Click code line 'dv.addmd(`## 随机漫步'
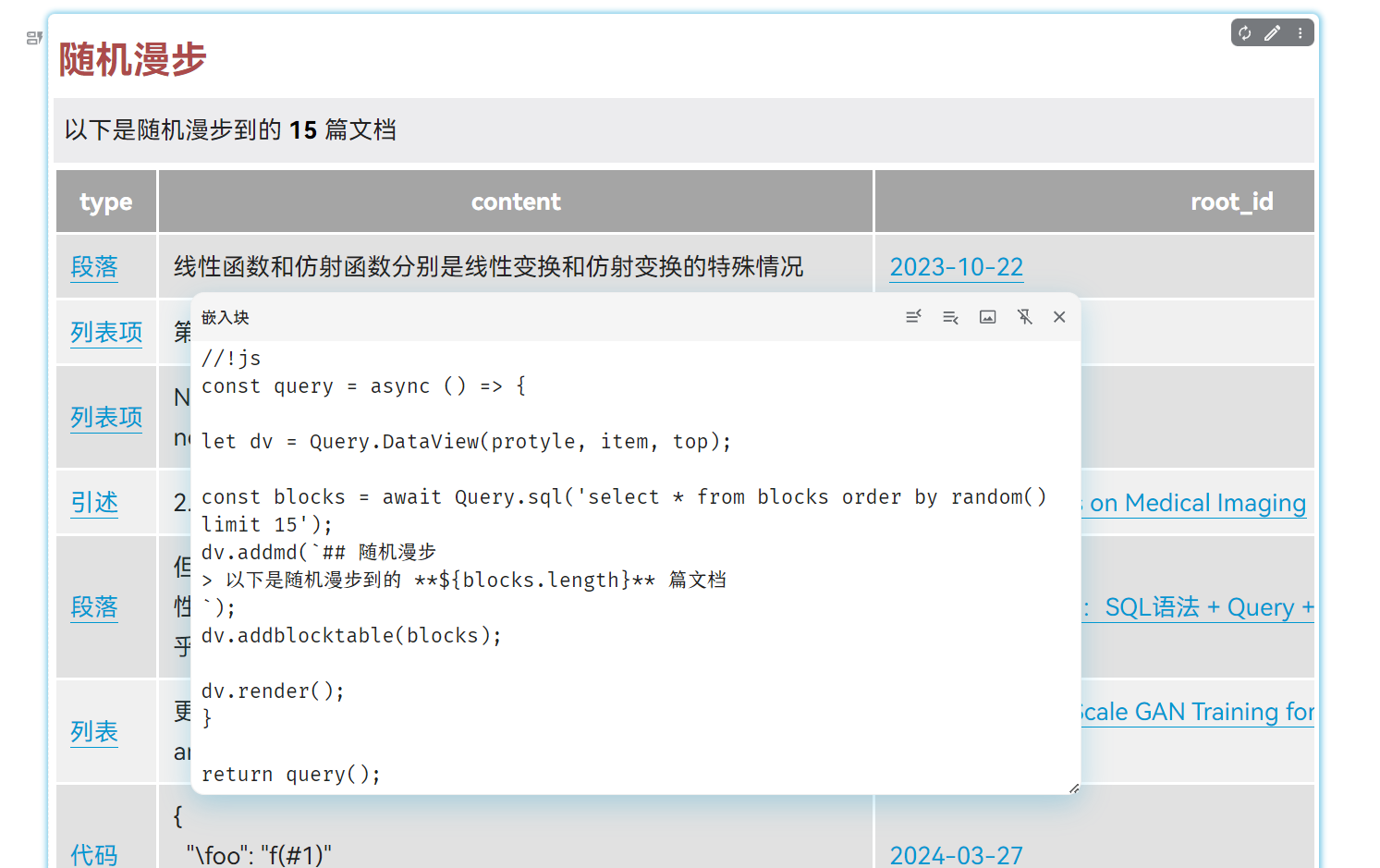This screenshot has height=868, width=1380. click(x=319, y=553)
